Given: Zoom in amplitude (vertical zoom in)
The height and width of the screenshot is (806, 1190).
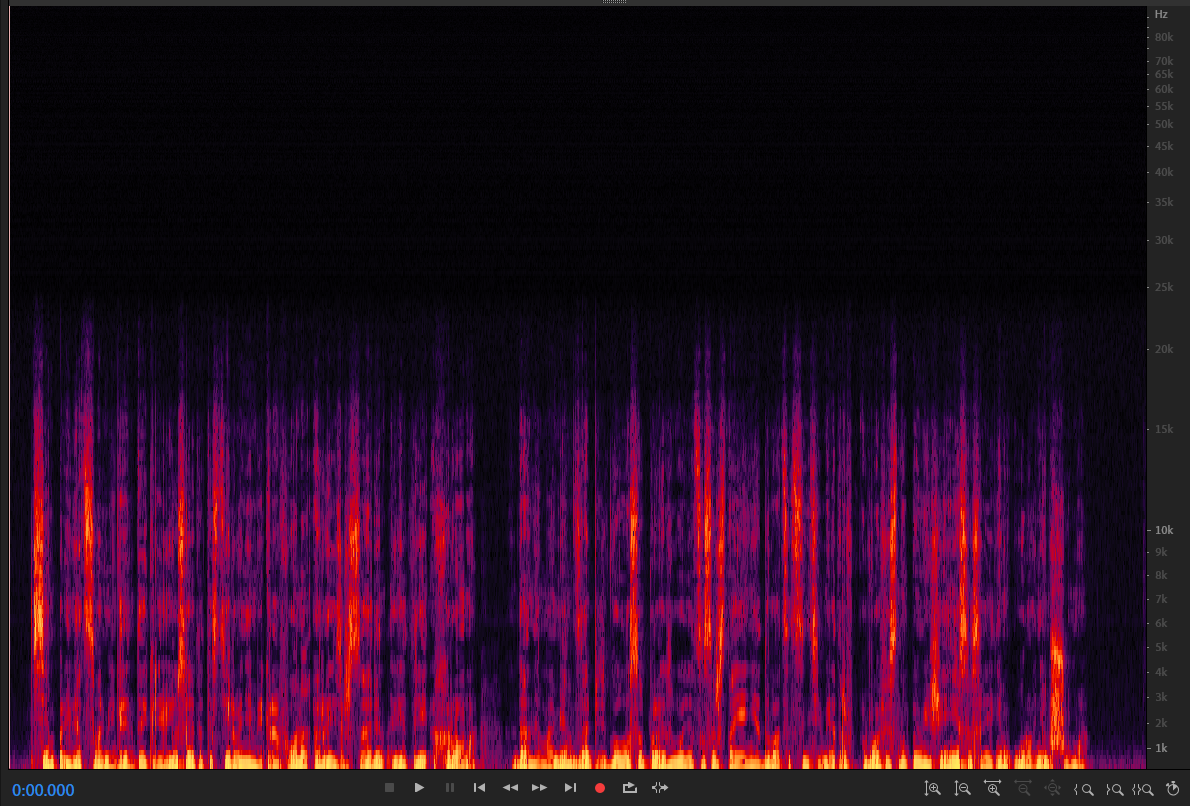Looking at the screenshot, I should [x=932, y=789].
